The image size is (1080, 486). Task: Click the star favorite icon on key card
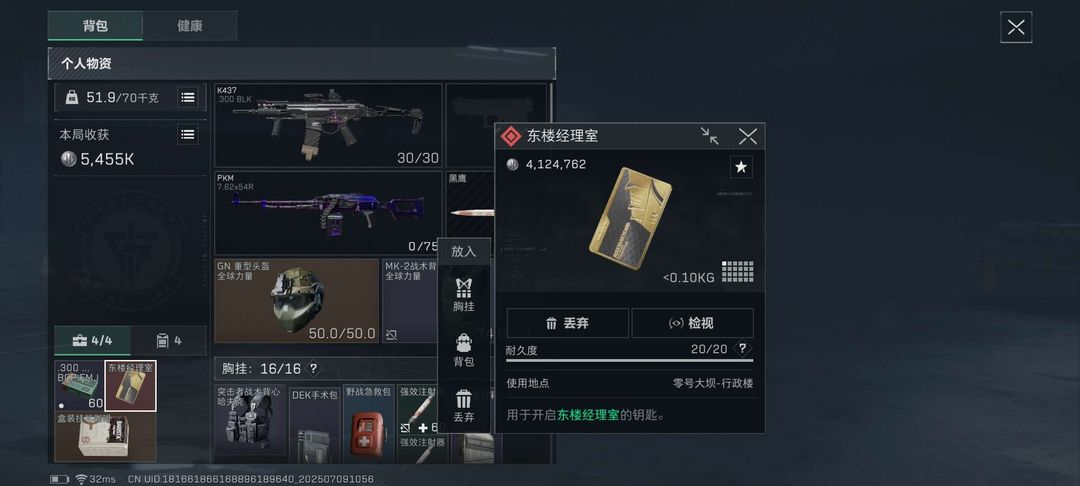click(741, 167)
